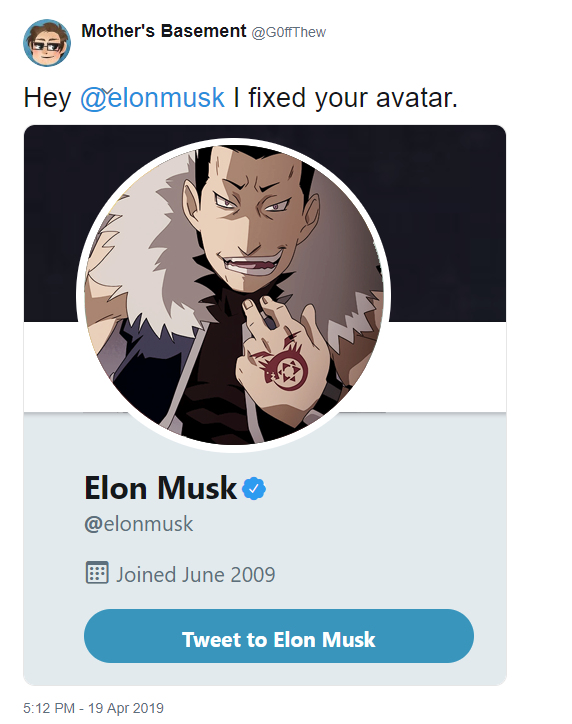Click the word Hey in tweet
The width and height of the screenshot is (572, 724).
click(48, 98)
